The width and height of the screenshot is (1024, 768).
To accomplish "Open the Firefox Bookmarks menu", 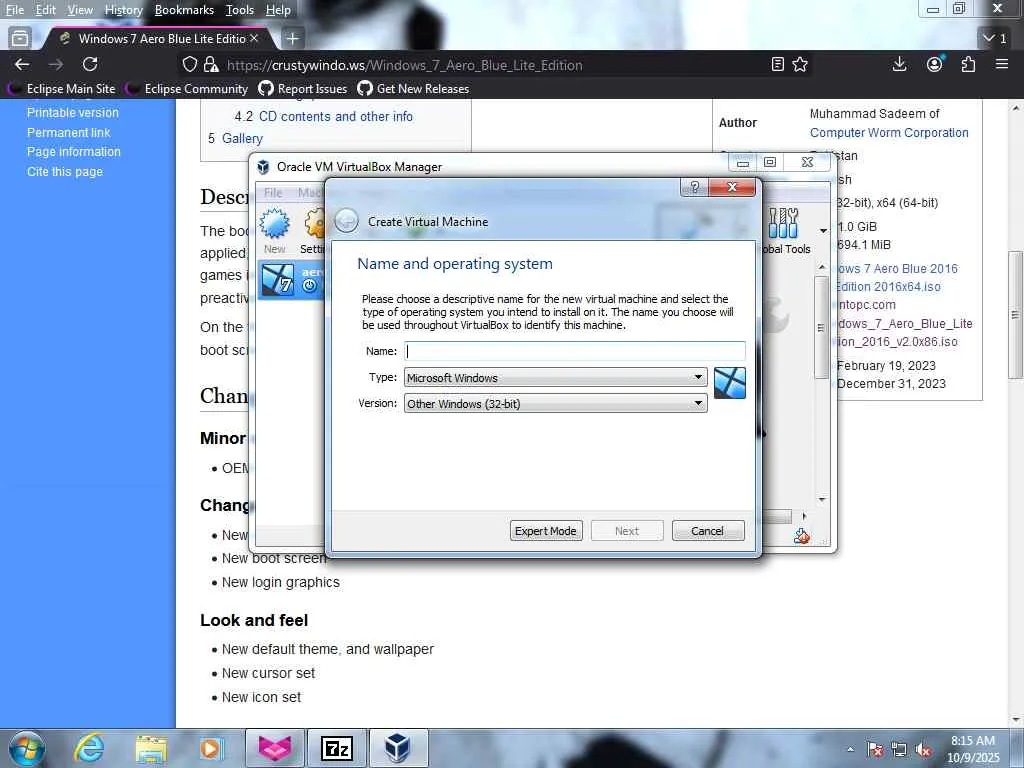I will (184, 10).
